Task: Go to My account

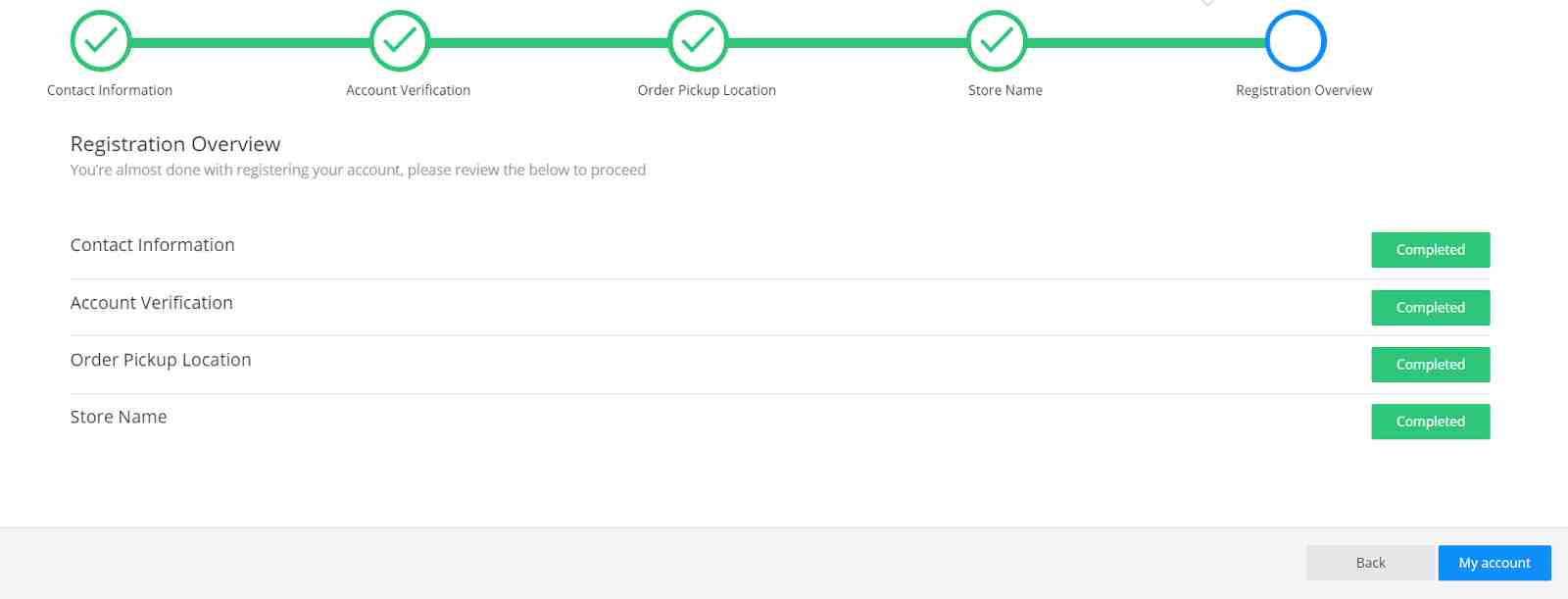Action: click(x=1494, y=563)
